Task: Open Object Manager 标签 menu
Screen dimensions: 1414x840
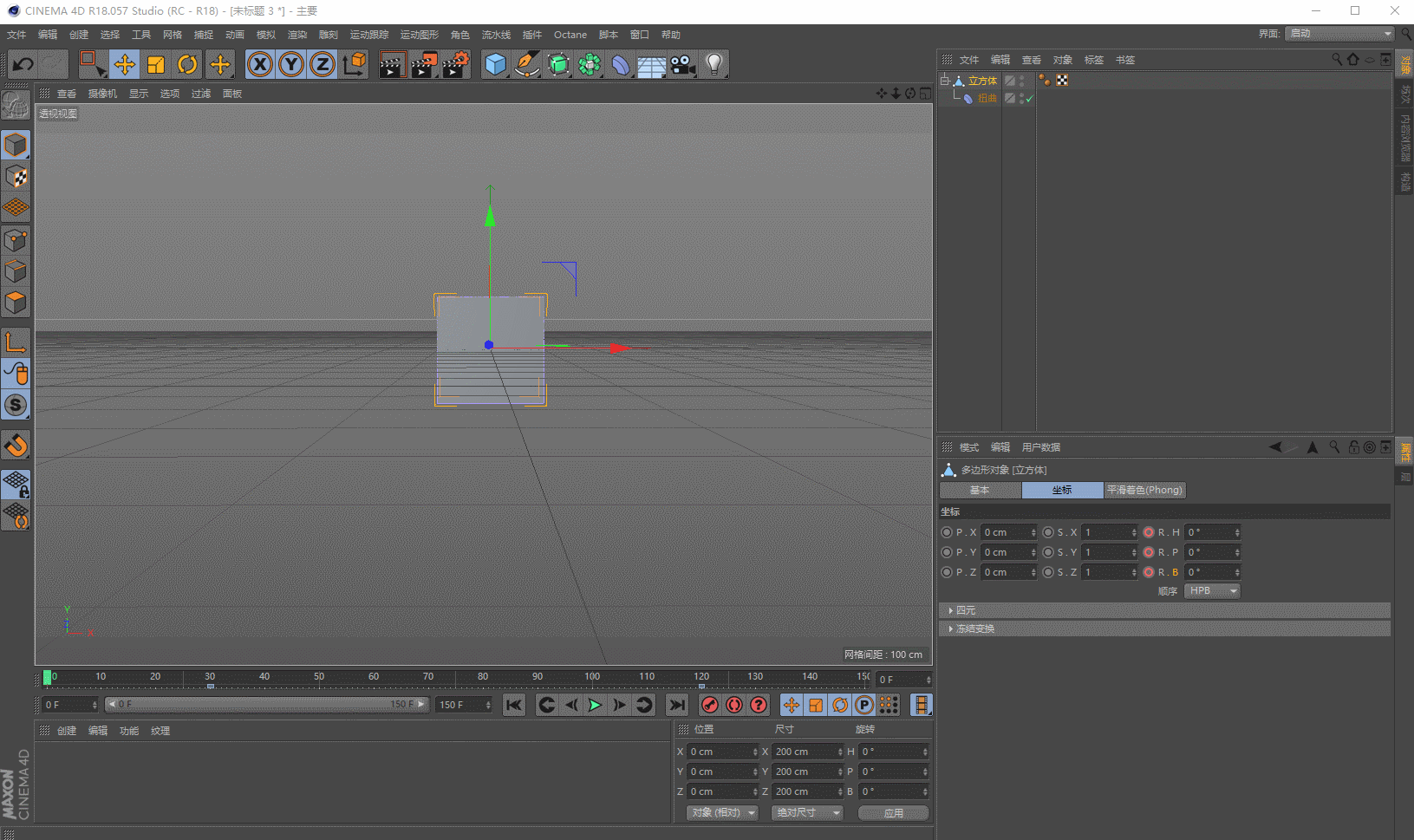Action: coord(1094,60)
